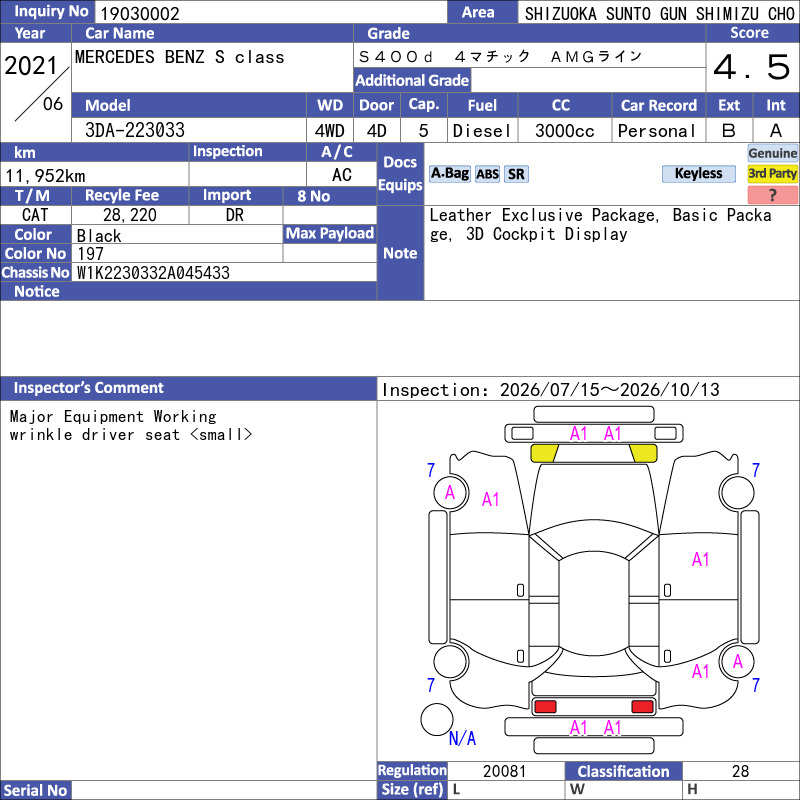The width and height of the screenshot is (800, 800).
Task: Select inquiry number 19030002
Action: tap(140, 14)
